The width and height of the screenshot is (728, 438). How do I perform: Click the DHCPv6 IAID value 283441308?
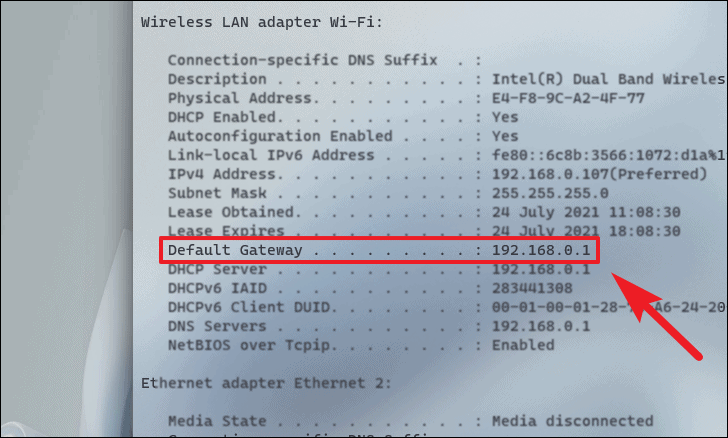tap(532, 288)
